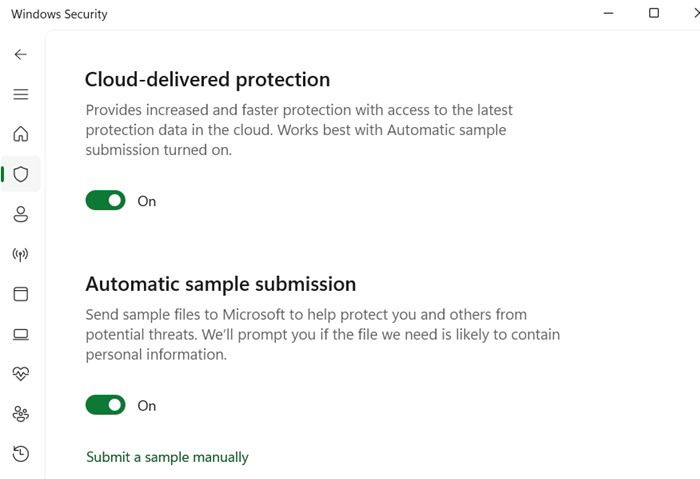The height and width of the screenshot is (479, 700).
Task: Open Virus & threat protection shield
Action: (20, 174)
